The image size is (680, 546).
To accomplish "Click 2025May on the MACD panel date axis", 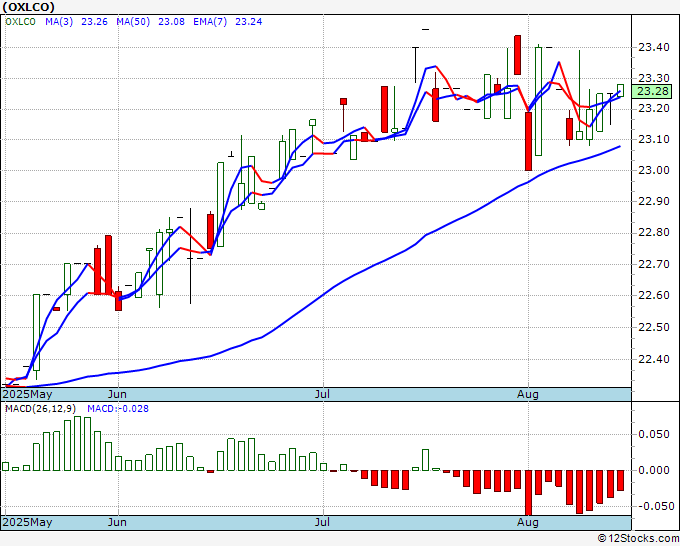I will pyautogui.click(x=28, y=522).
